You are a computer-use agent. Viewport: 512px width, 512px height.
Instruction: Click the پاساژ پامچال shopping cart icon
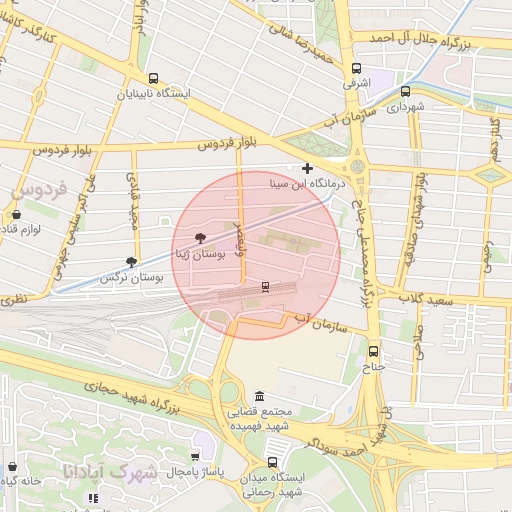(x=195, y=457)
